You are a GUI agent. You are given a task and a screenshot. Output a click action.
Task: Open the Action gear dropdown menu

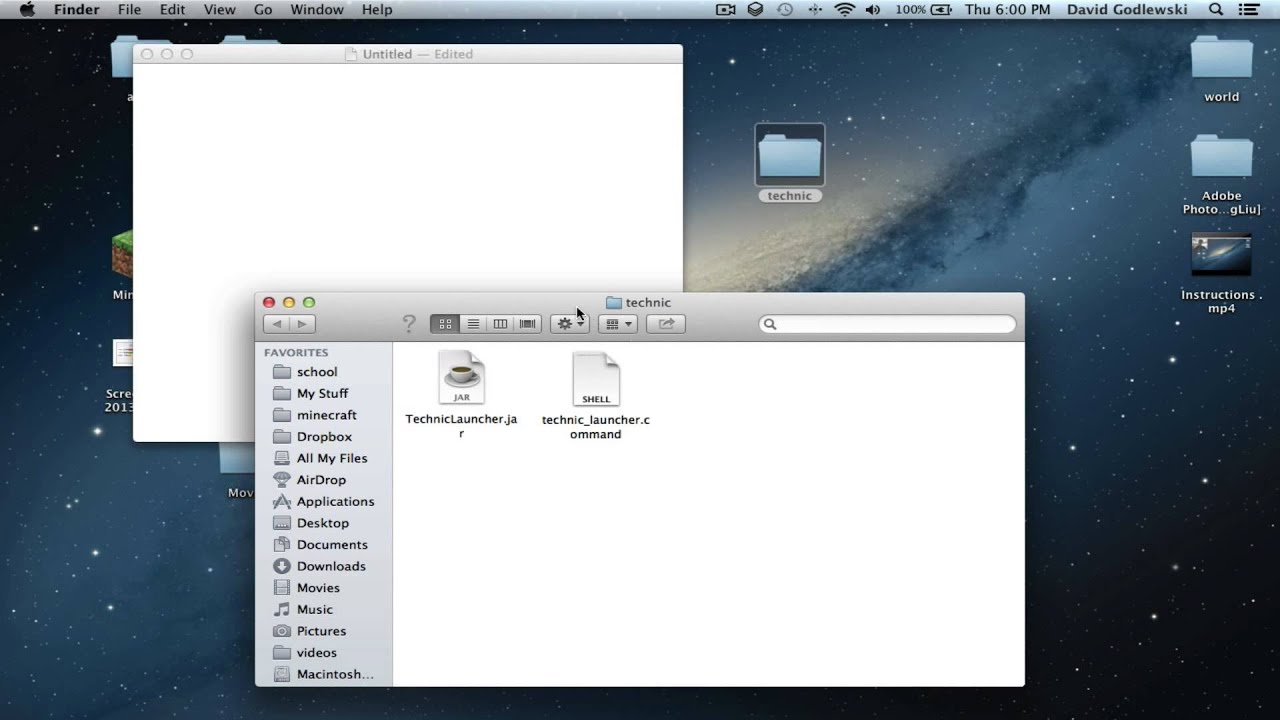click(570, 324)
